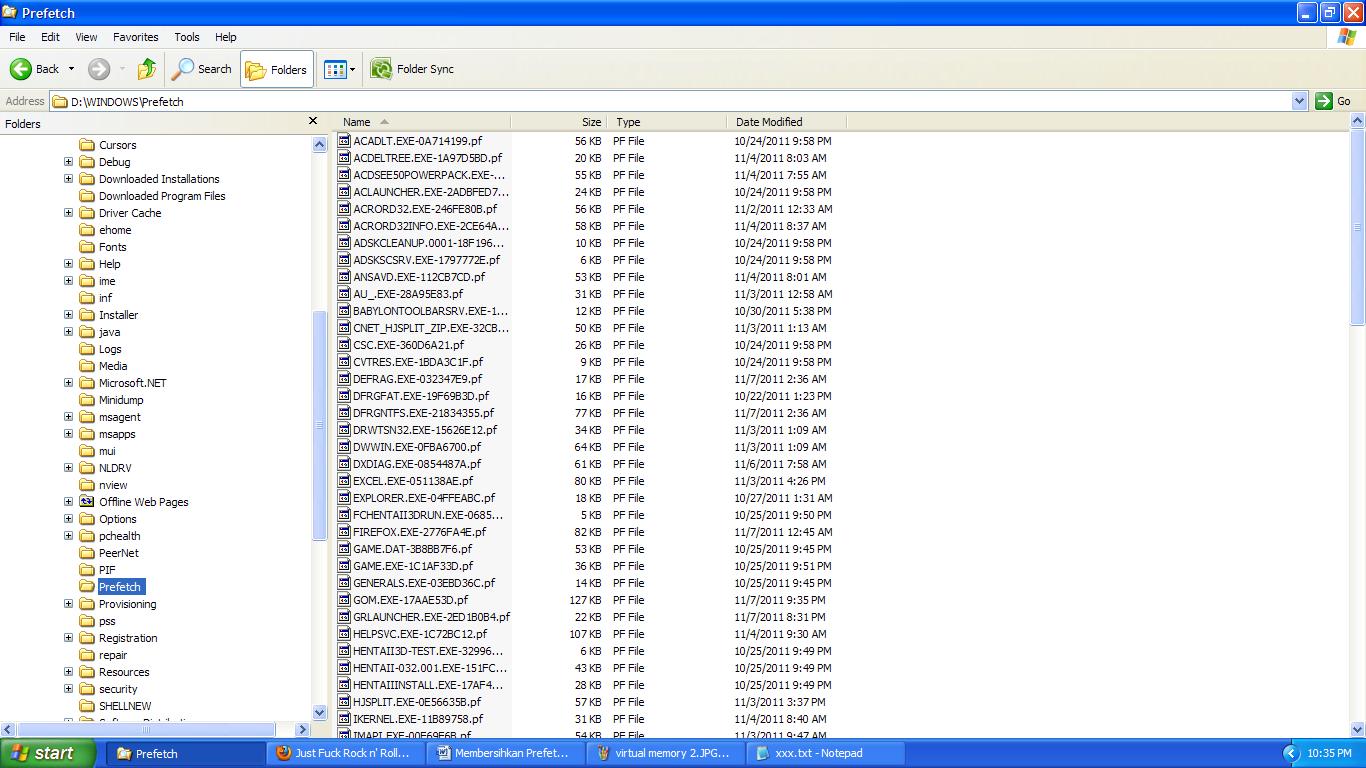
Task: Sort files by Size column header
Action: coord(559,122)
